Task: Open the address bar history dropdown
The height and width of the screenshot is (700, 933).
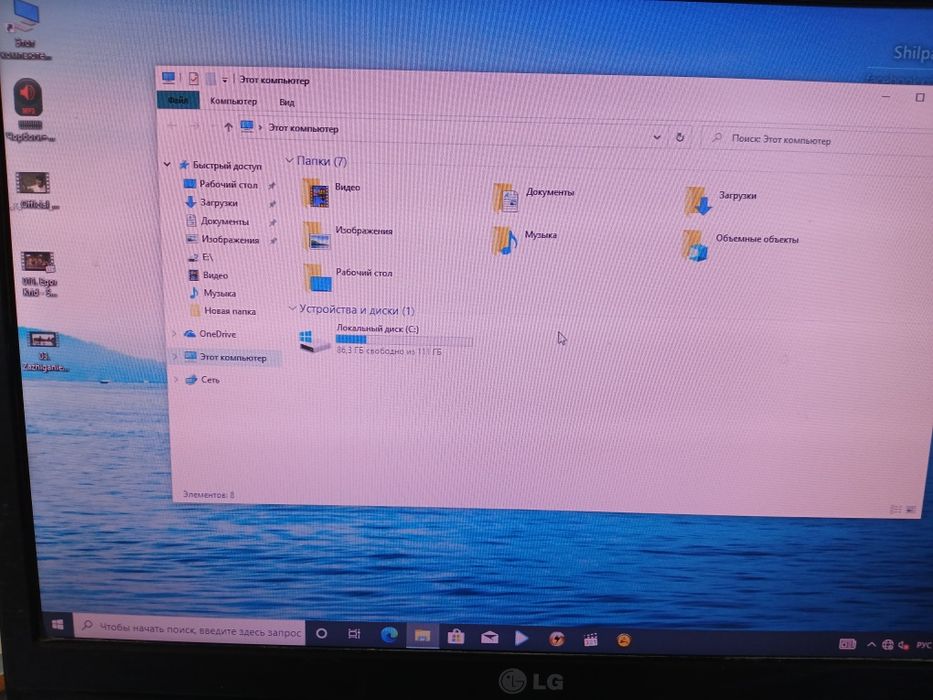Action: [x=657, y=137]
